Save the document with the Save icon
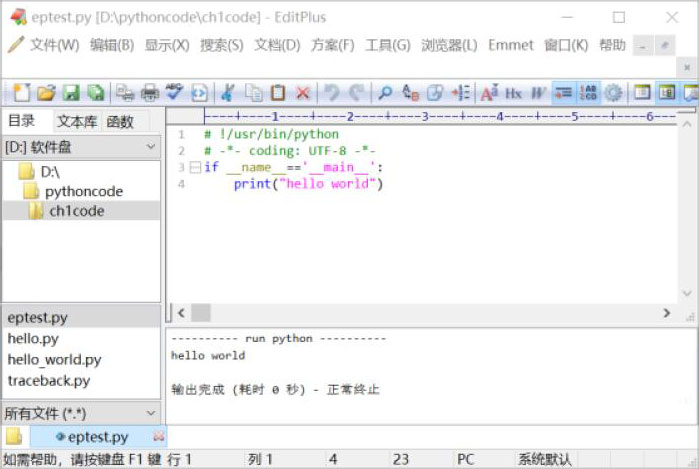699x469 pixels. [x=71, y=93]
